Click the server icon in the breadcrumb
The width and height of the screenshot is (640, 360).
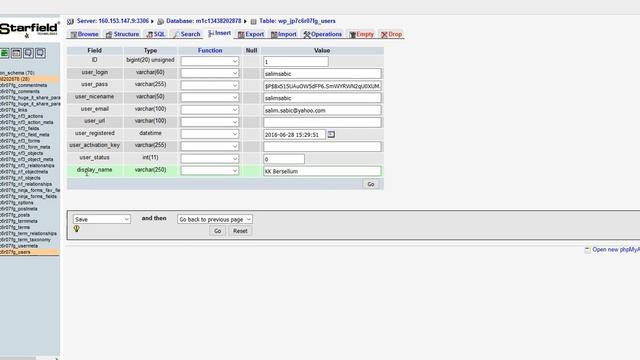pos(70,21)
